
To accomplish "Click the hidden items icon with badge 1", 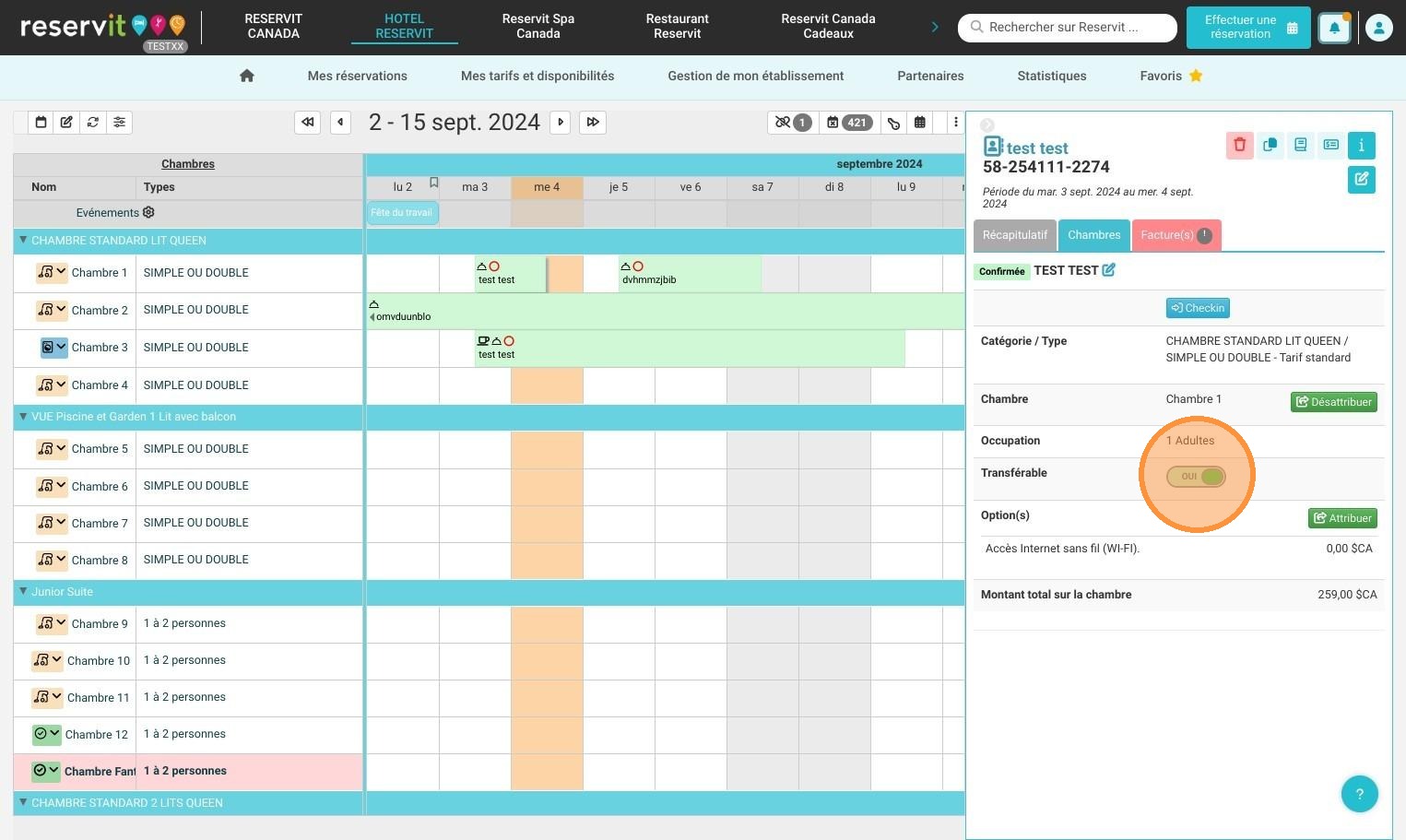I will (792, 122).
